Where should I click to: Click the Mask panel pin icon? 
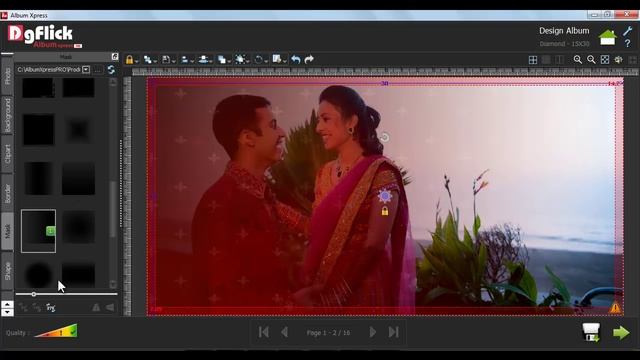115,56
